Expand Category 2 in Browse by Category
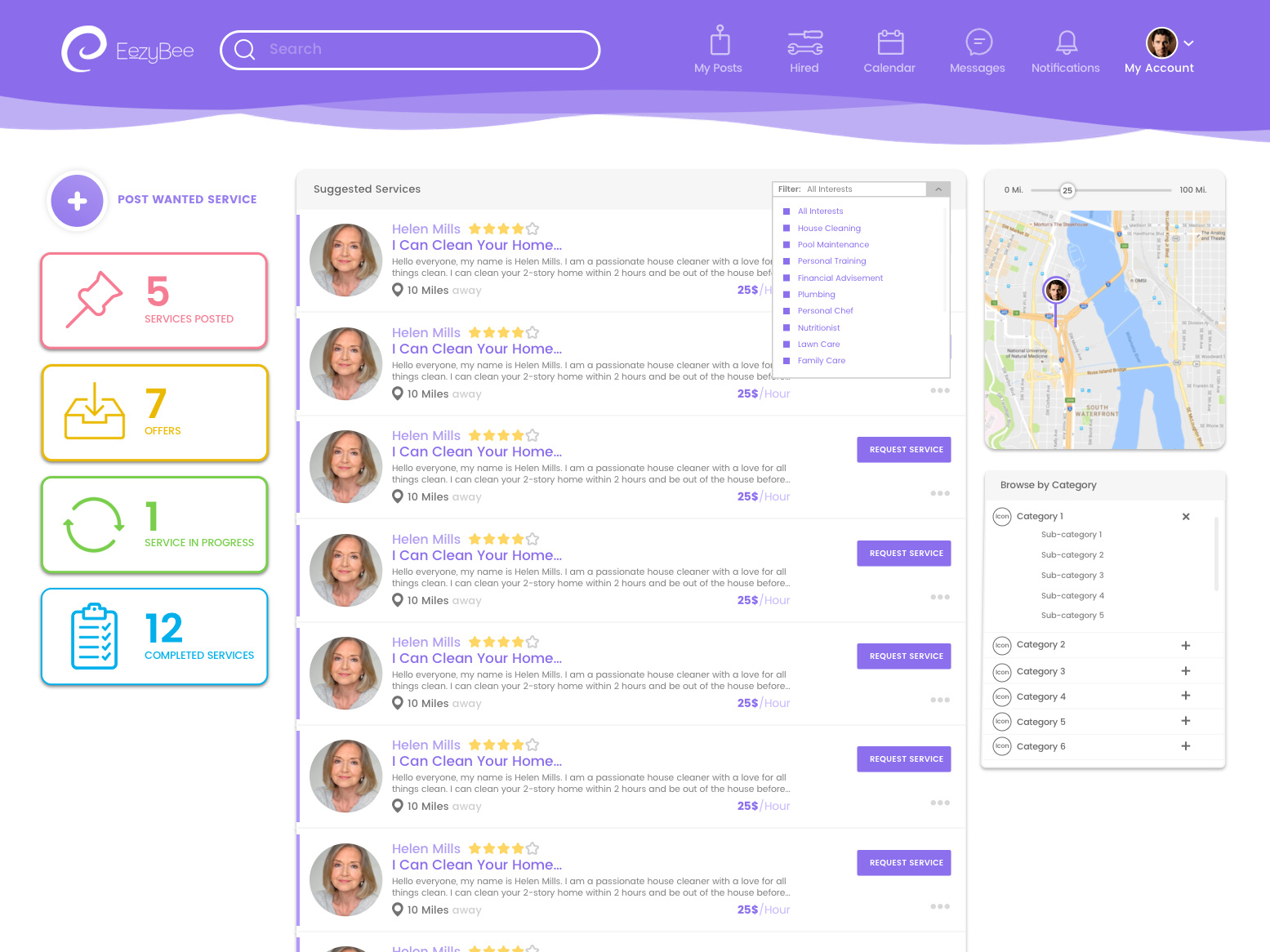The height and width of the screenshot is (952, 1270). point(1185,645)
